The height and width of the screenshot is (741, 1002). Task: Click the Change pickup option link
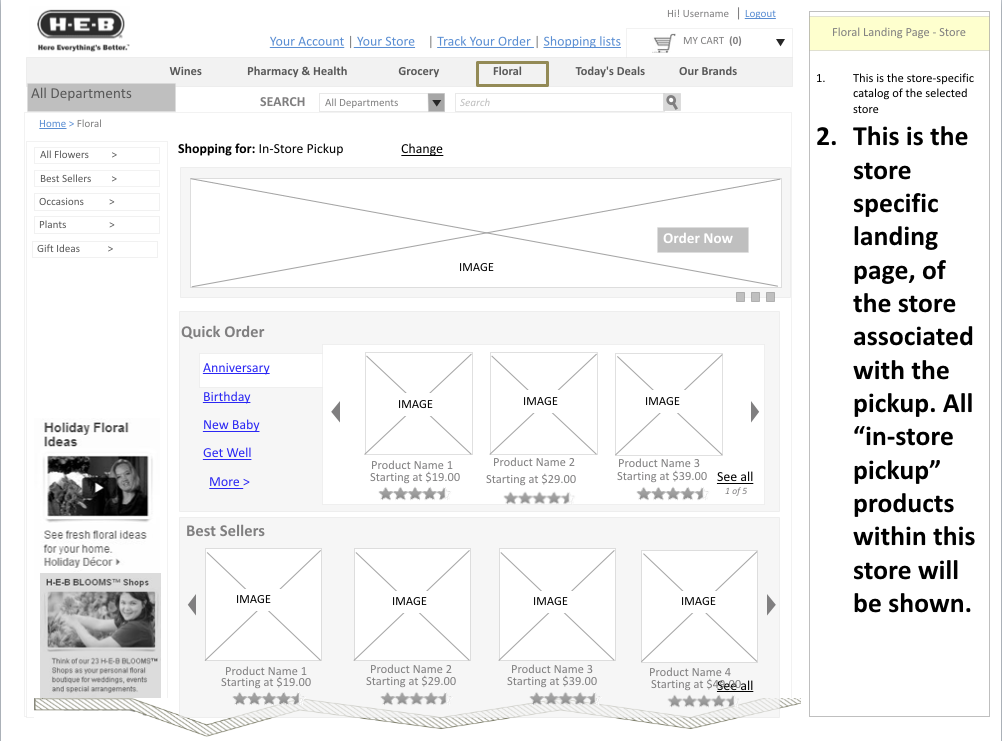coord(422,149)
